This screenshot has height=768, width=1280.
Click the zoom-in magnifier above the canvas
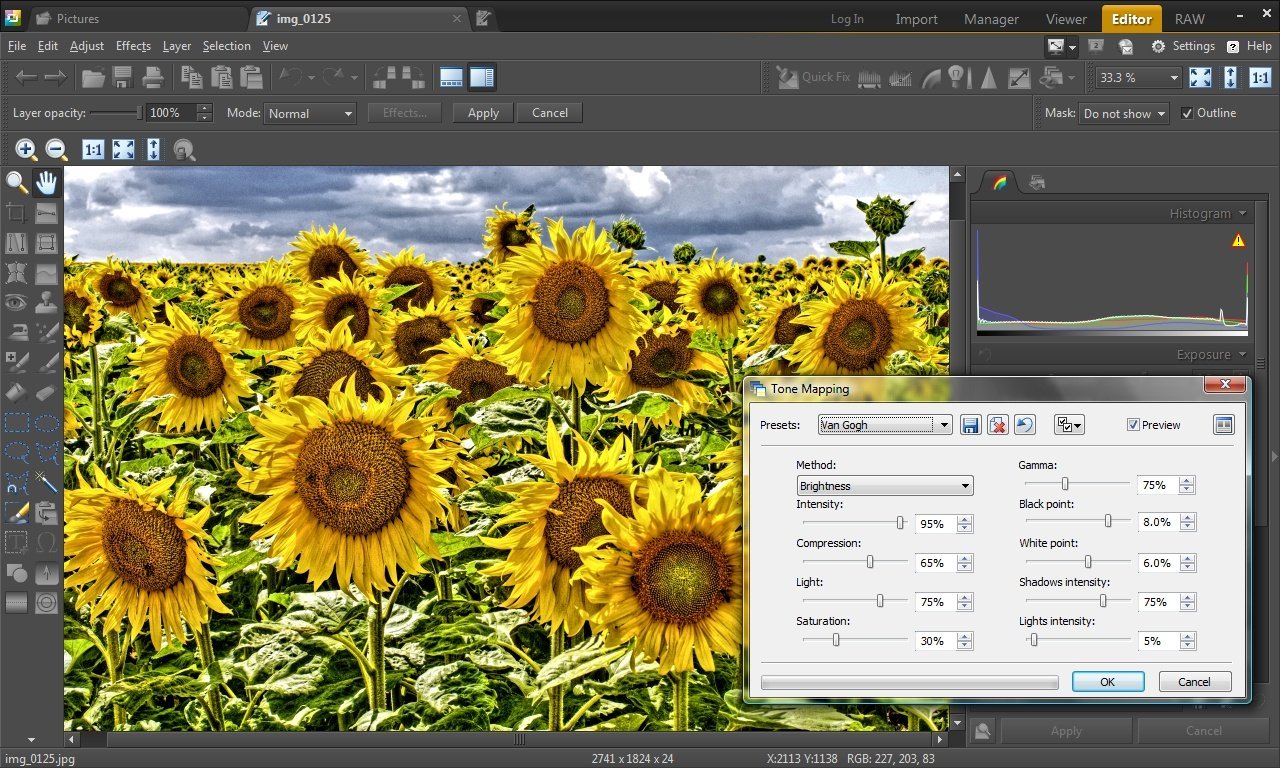pyautogui.click(x=26, y=150)
